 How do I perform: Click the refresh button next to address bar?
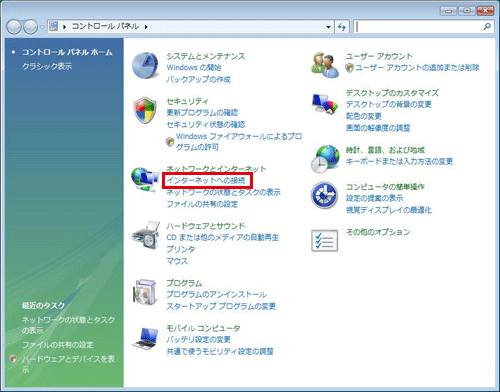coord(342,27)
